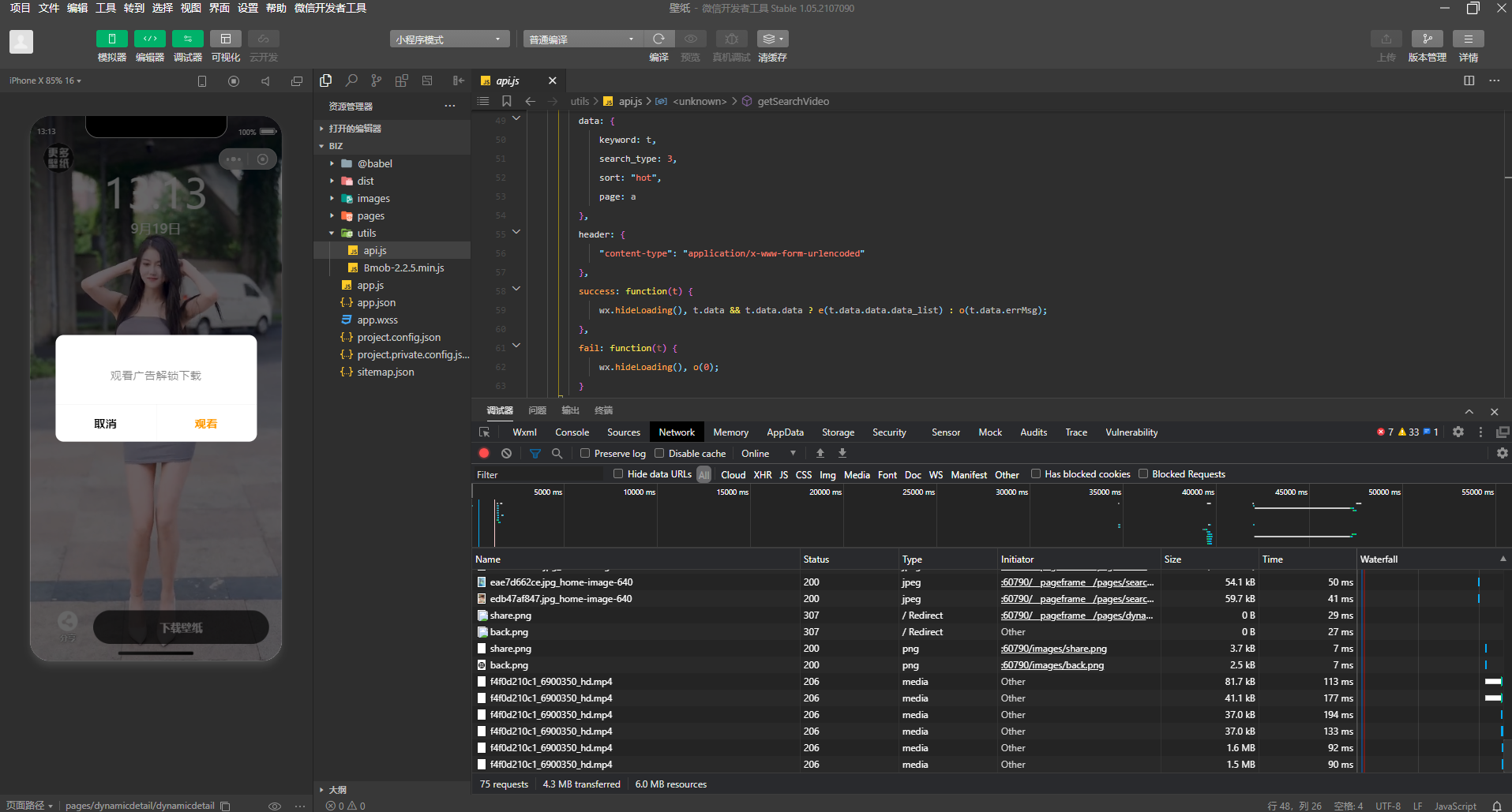Tick the Hide data URLs checkbox
Image resolution: width=1512 pixels, height=812 pixels.
[618, 473]
